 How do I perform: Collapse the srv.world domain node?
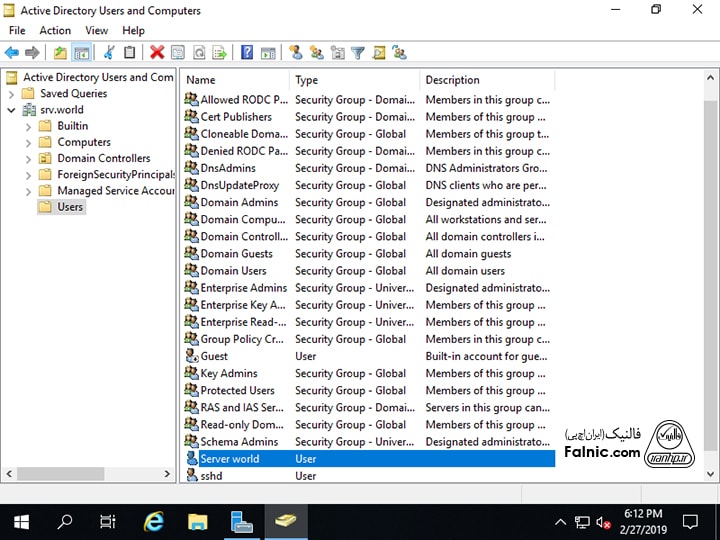(x=11, y=110)
